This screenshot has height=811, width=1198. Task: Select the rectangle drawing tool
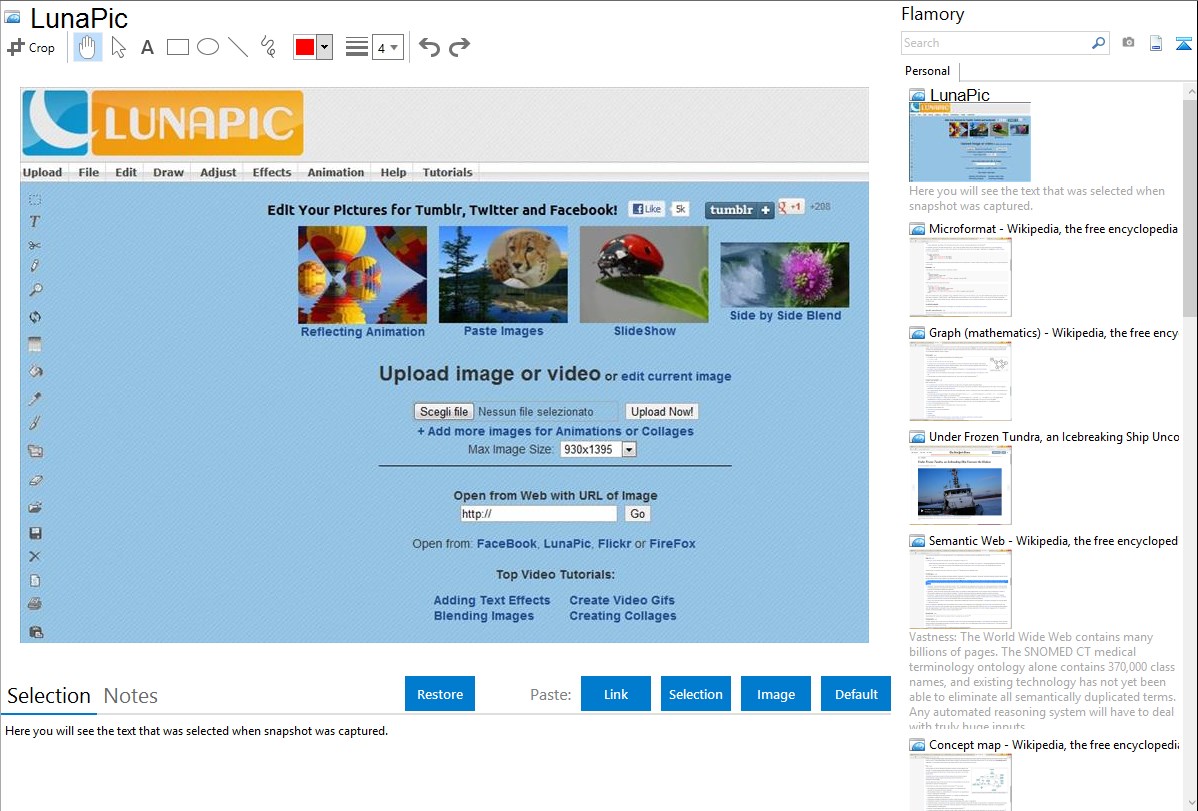177,47
